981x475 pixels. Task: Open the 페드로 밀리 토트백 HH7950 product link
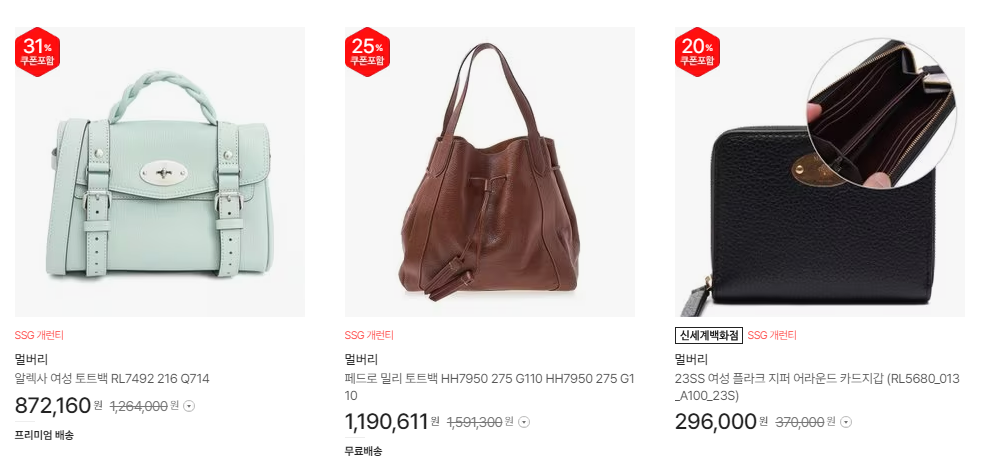click(x=489, y=387)
